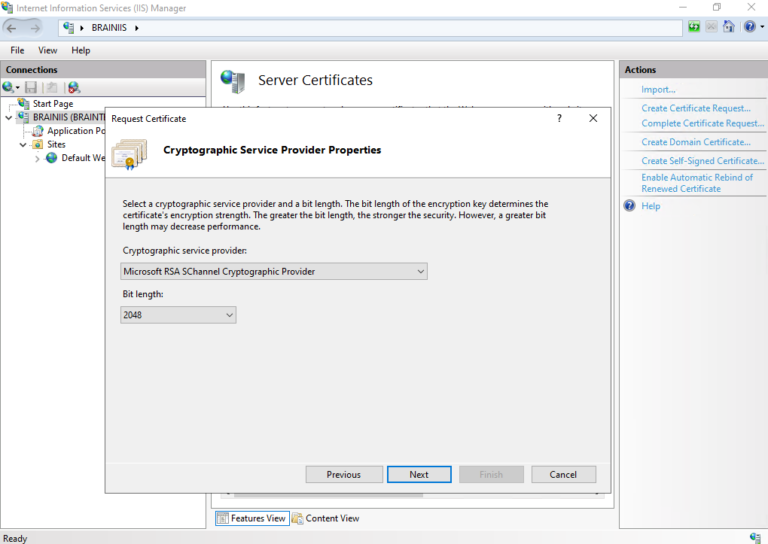Click the Stop icon in the address toolbar
The image size is (768, 544).
click(711, 26)
